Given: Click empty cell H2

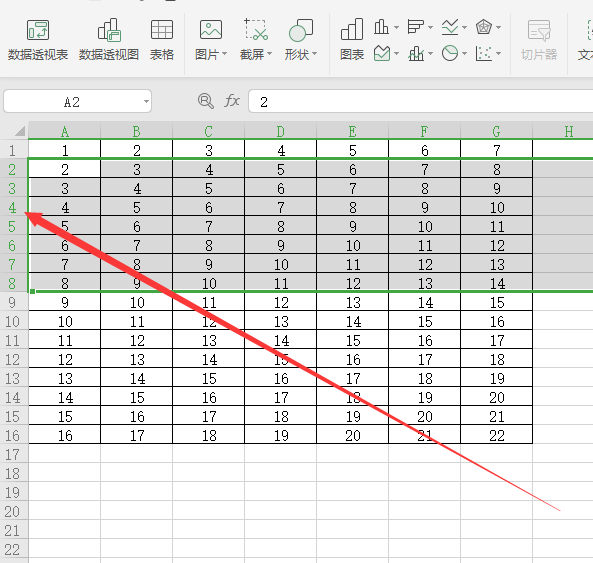Looking at the screenshot, I should 563,169.
